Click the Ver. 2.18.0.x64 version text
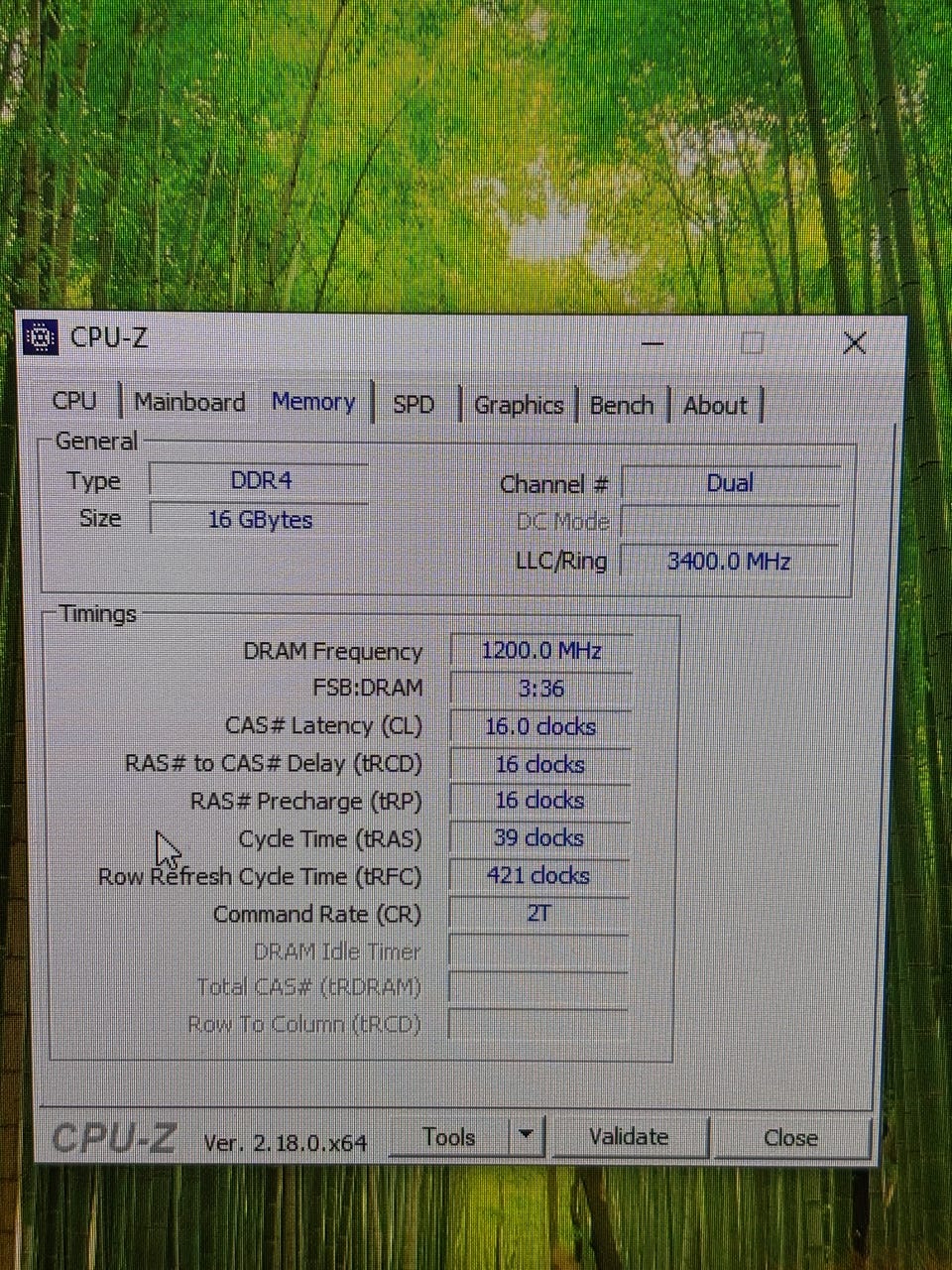Screen dimensions: 952x1270 tap(286, 1143)
